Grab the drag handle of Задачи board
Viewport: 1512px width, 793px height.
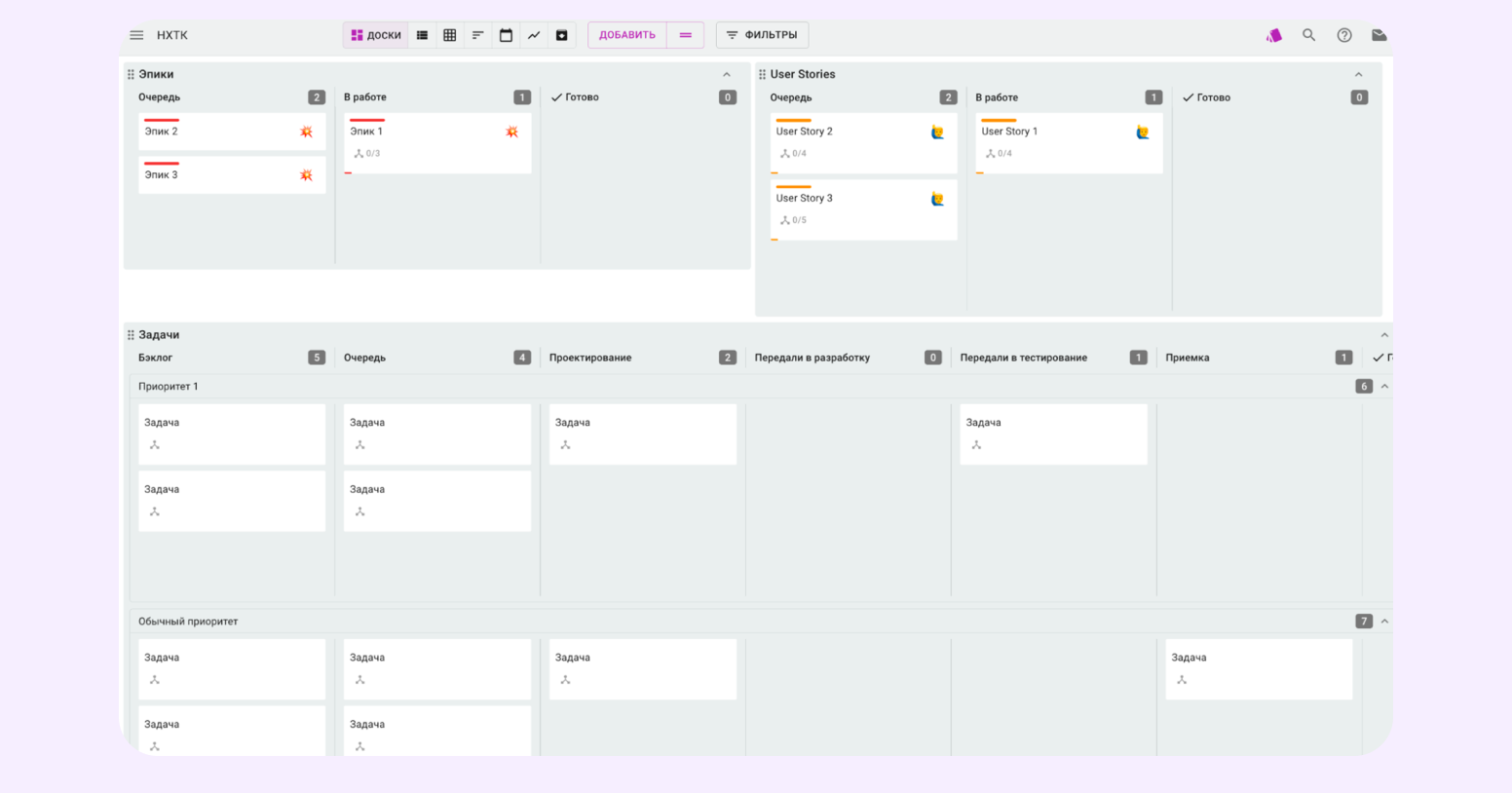(x=131, y=335)
